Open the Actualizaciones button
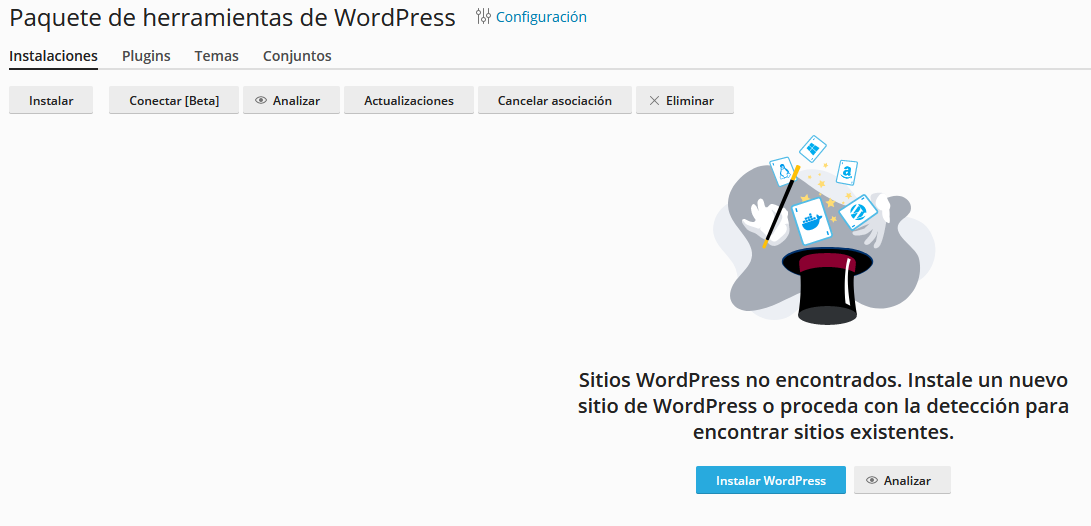1091x526 pixels. pos(409,100)
